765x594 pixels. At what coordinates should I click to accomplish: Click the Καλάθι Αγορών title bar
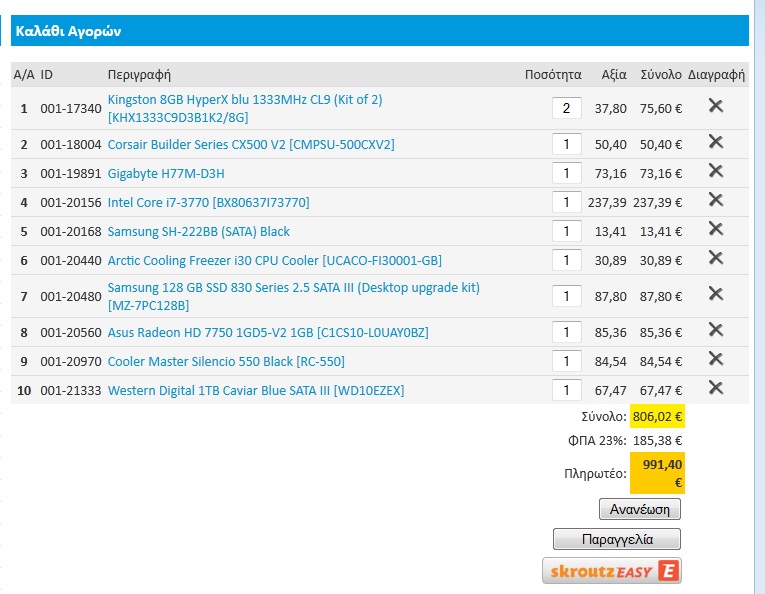(x=380, y=31)
